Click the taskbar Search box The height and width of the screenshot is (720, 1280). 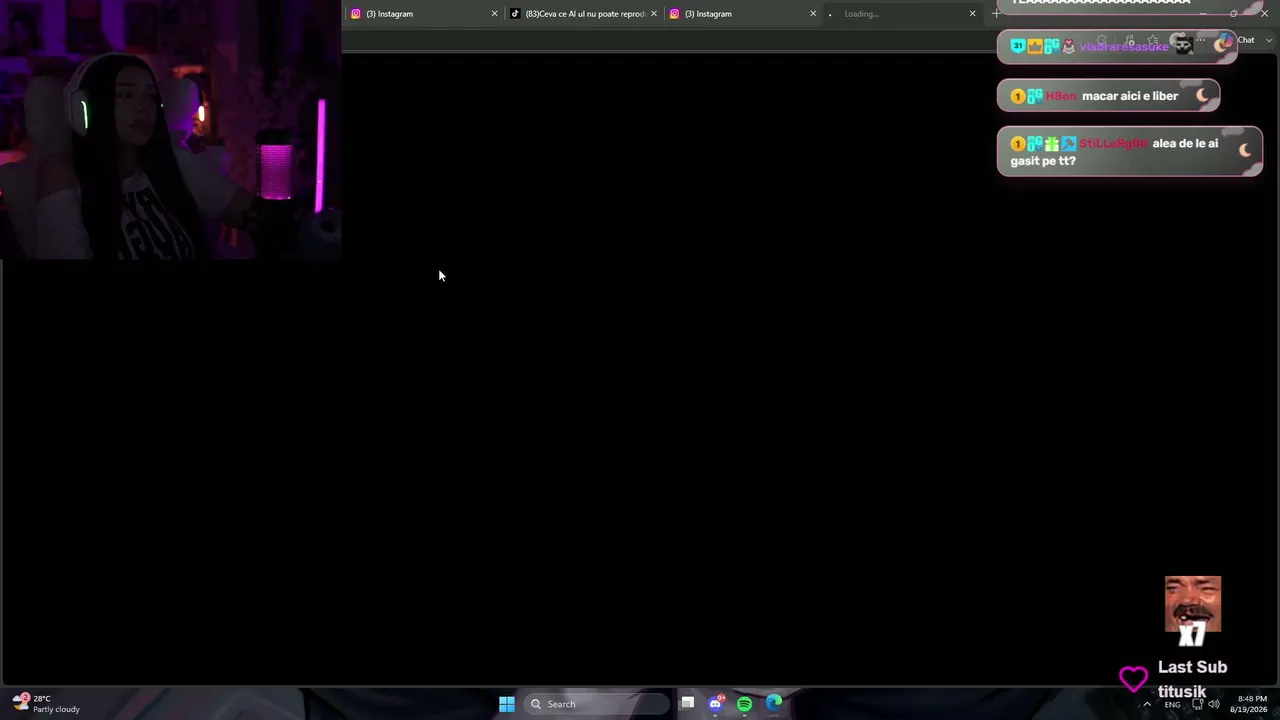point(597,704)
